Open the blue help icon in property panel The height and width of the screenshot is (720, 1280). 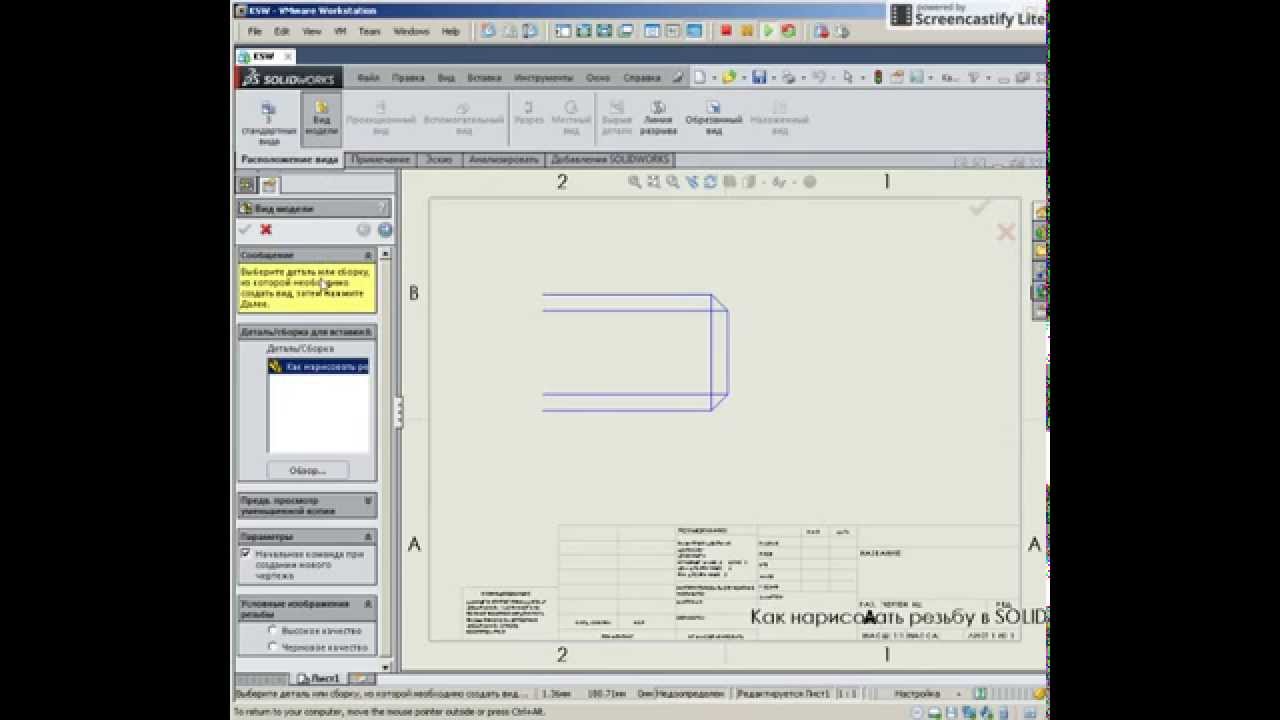[x=385, y=229]
